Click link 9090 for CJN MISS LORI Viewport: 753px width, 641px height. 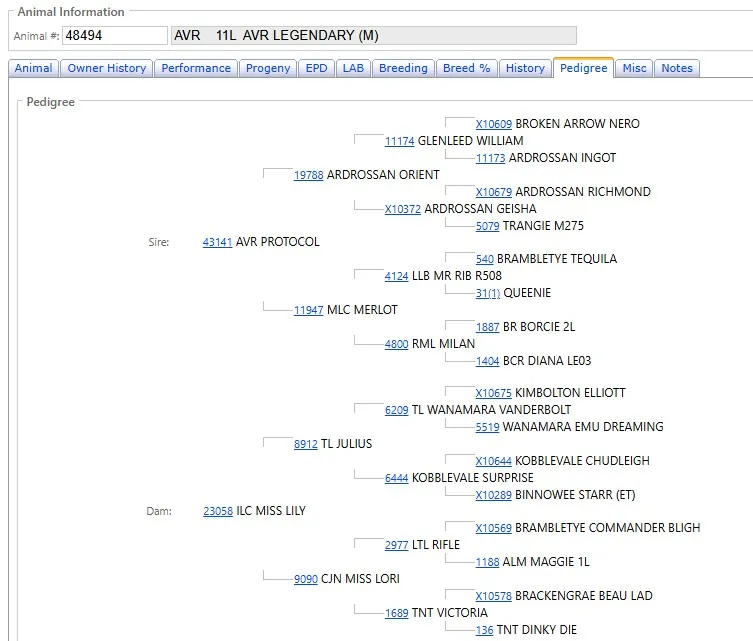point(305,579)
